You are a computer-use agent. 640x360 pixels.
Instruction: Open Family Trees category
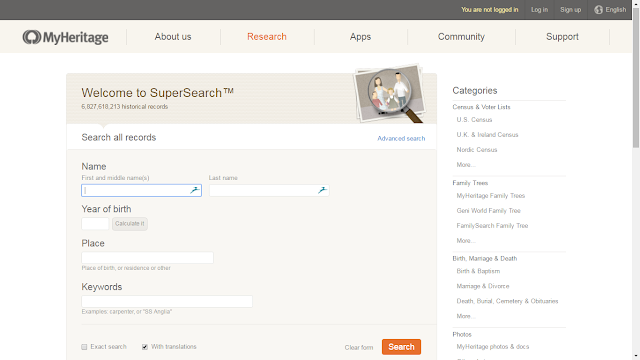coord(470,183)
